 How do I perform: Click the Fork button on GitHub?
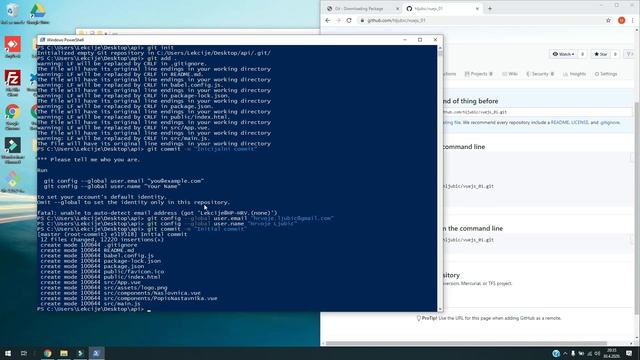[x=630, y=54]
